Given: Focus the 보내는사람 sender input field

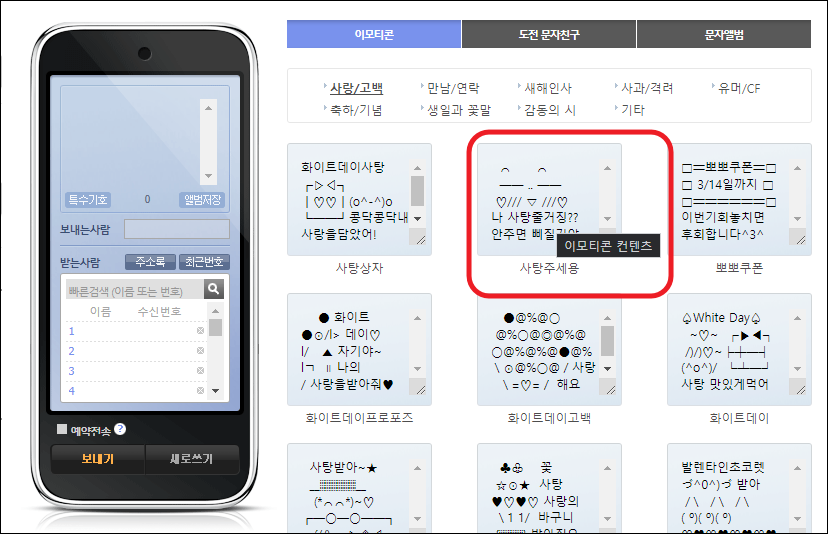Looking at the screenshot, I should pos(177,229).
